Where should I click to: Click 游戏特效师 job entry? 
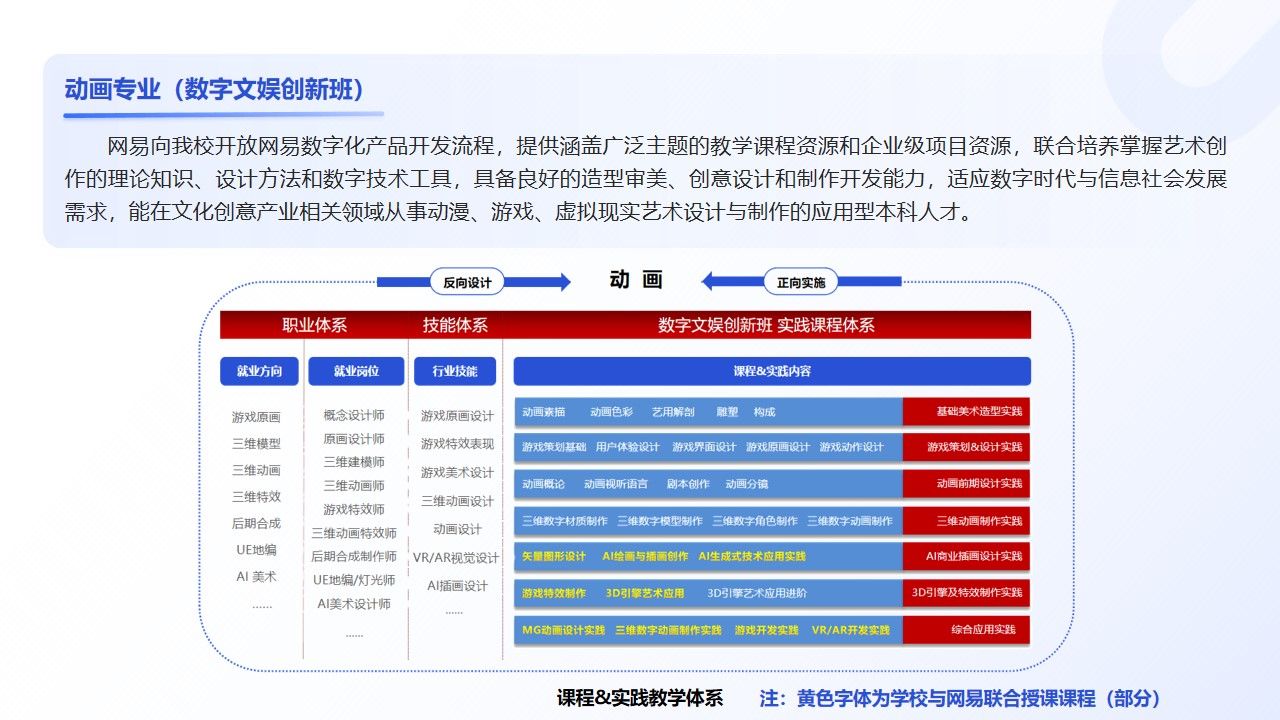pos(354,509)
